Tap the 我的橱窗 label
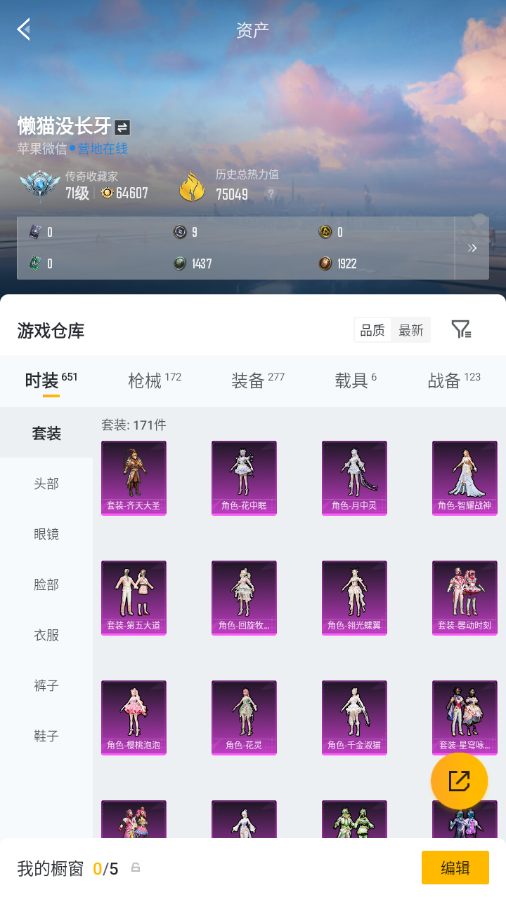506x897 pixels. (50, 868)
